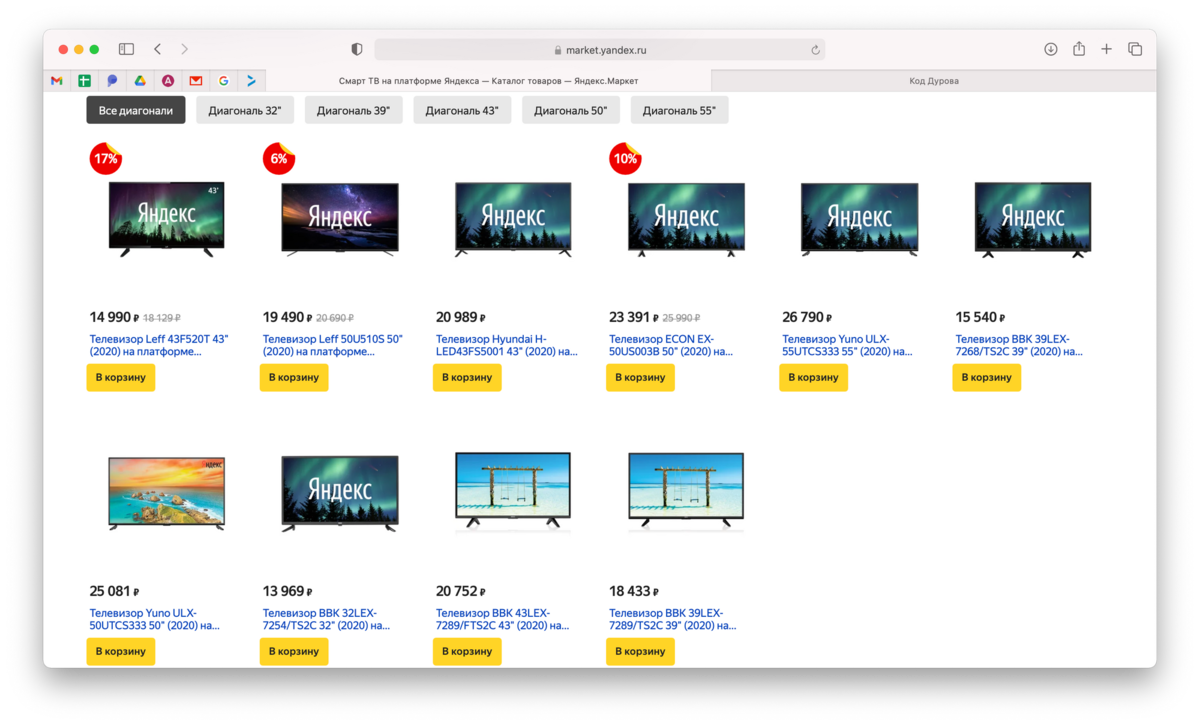The height and width of the screenshot is (725, 1200).
Task: Go back to previous page
Action: (157, 49)
